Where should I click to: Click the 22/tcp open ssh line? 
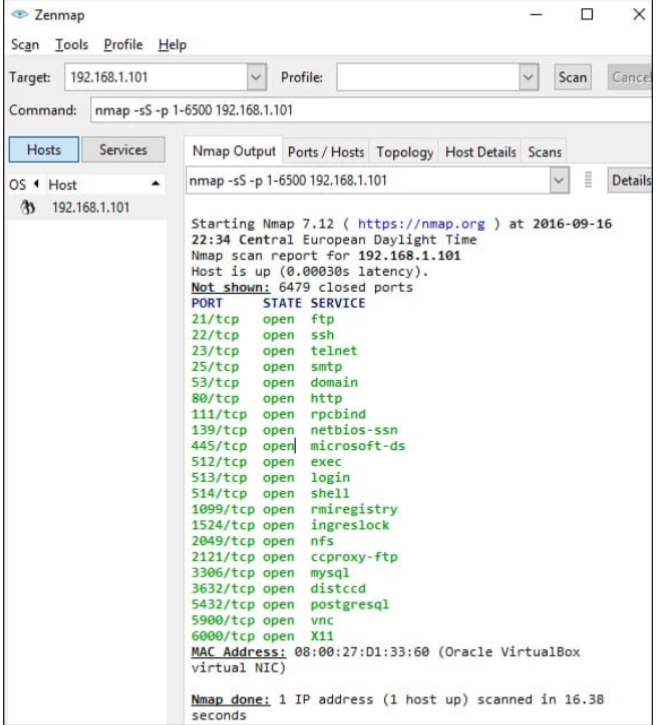pyautogui.click(x=263, y=335)
